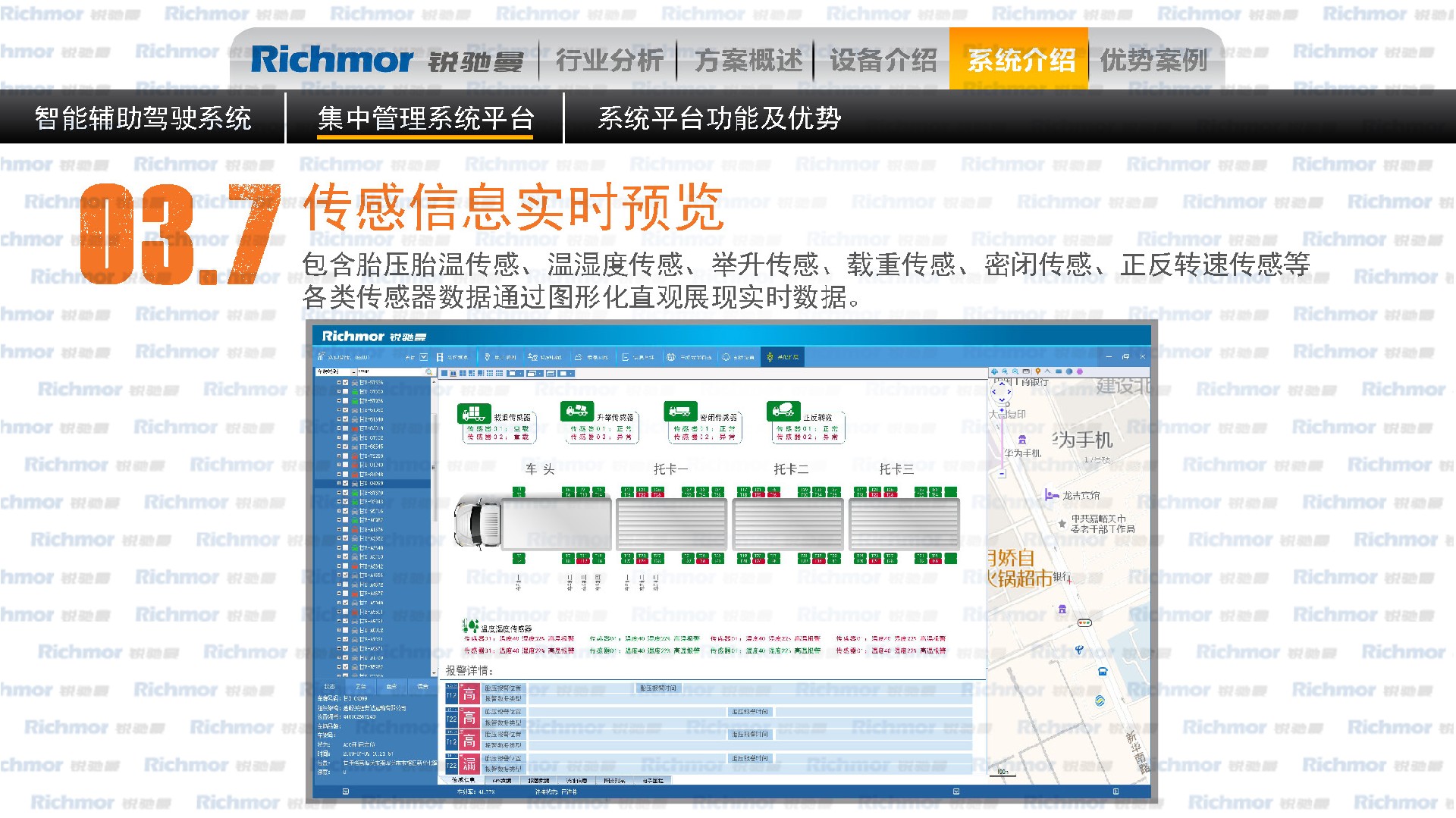Screen dimensions: 1456x818
Task: Select the 漏 alarm row for T22
Action: [708, 763]
